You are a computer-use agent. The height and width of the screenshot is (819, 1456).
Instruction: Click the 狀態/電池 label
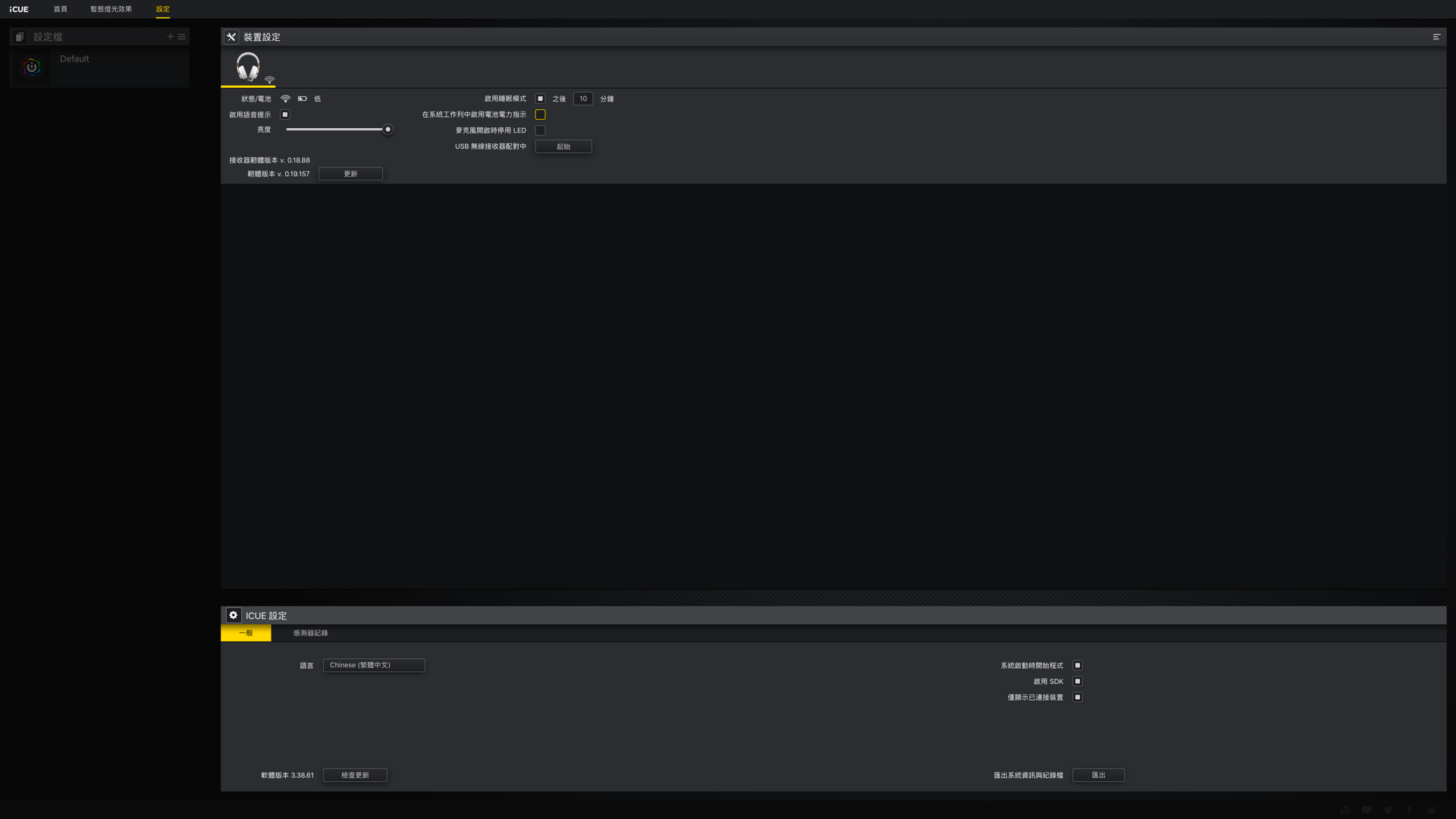click(256, 99)
